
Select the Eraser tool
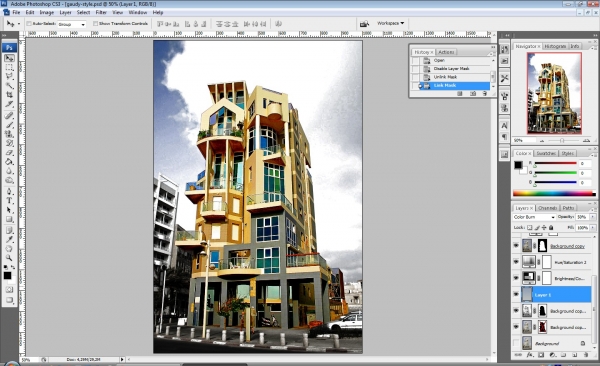click(x=10, y=152)
